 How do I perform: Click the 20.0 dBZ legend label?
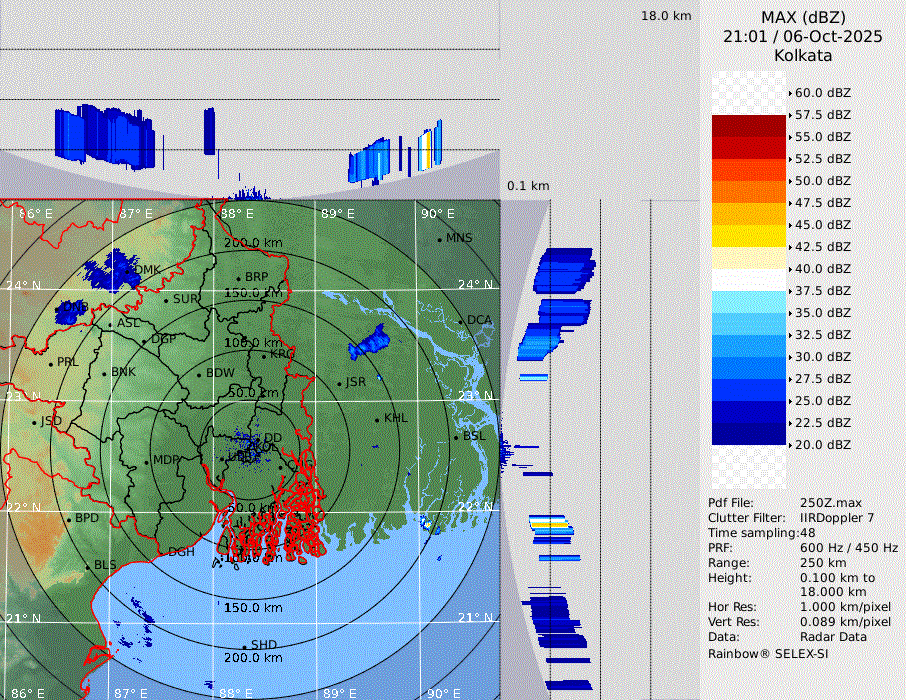[x=823, y=445]
